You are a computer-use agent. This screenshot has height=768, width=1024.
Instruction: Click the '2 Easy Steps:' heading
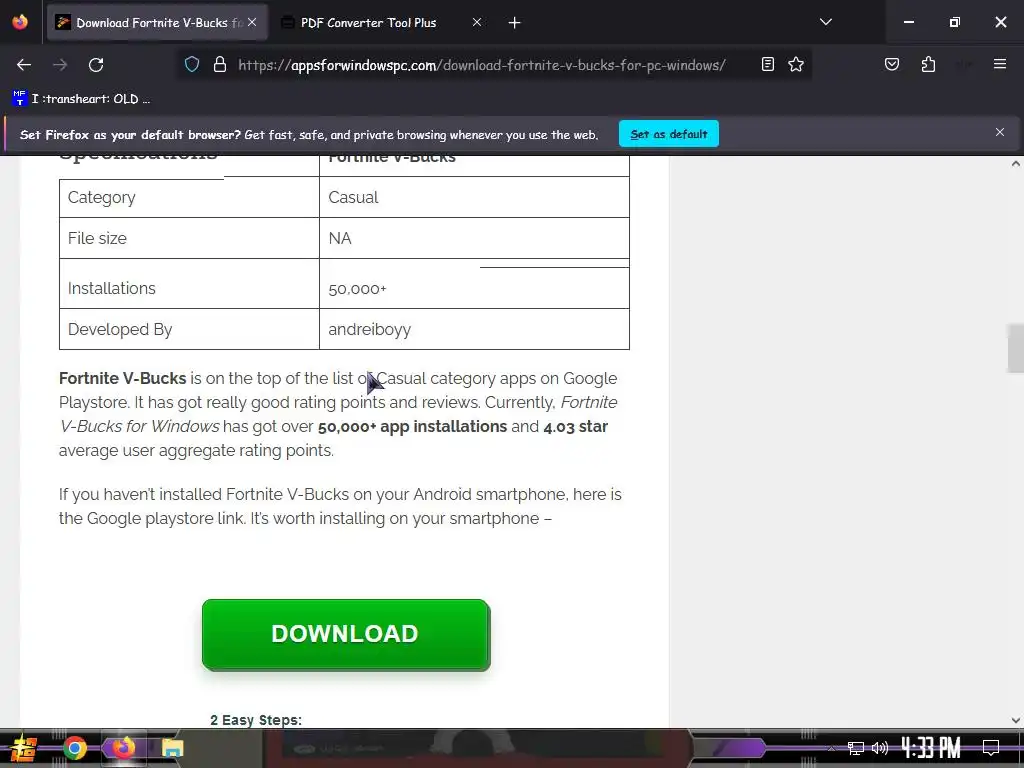pyautogui.click(x=256, y=720)
